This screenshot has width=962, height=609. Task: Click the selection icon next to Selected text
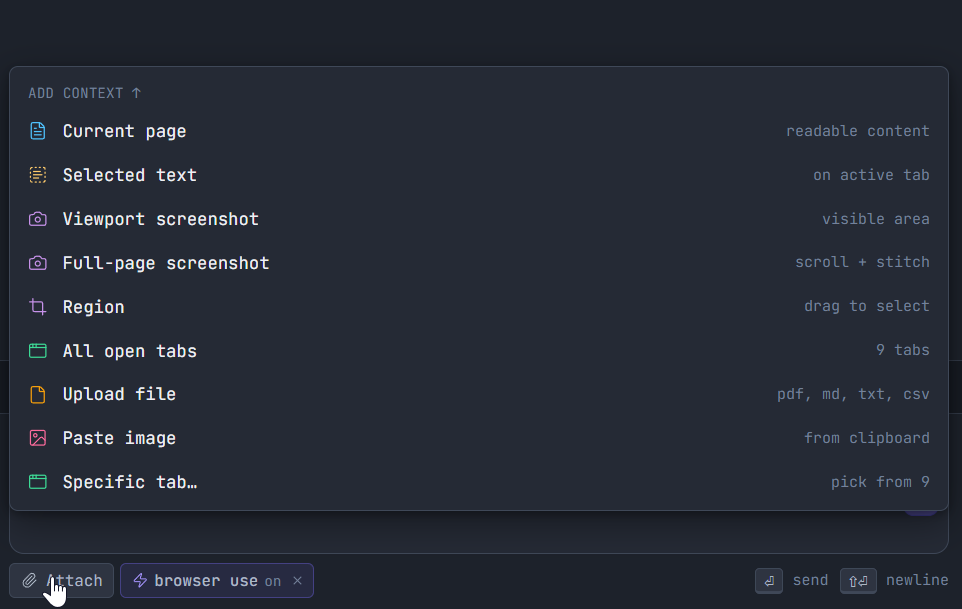[x=38, y=174]
